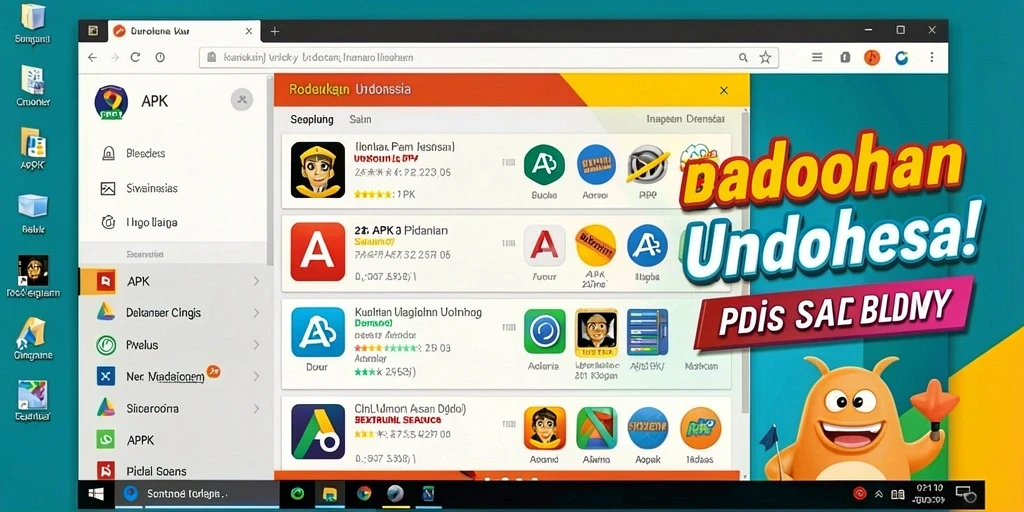Open the browser hamburger menu
The image size is (1024, 512).
817,57
